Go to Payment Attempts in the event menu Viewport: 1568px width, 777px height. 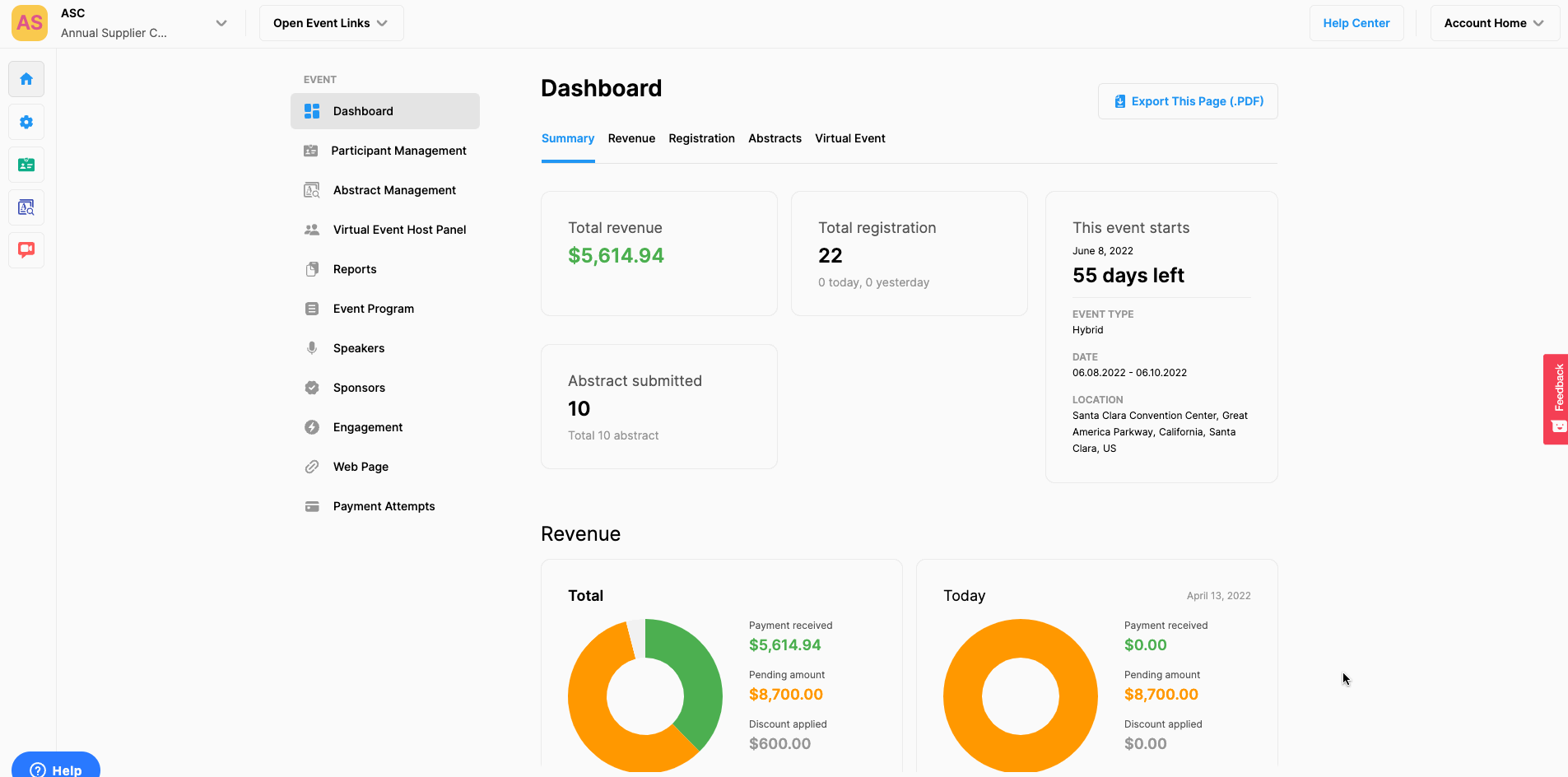click(384, 506)
